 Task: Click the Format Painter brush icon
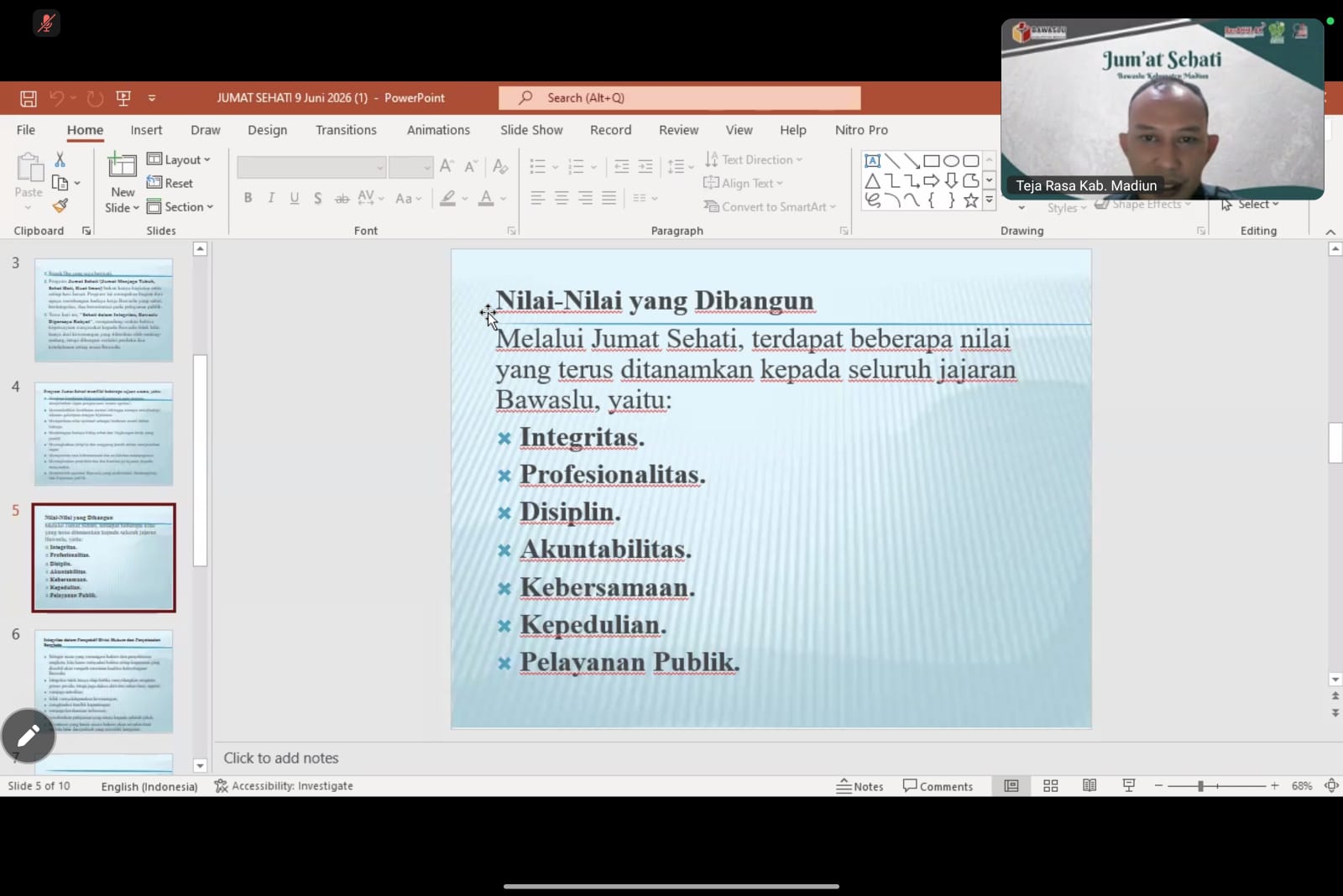(x=60, y=206)
